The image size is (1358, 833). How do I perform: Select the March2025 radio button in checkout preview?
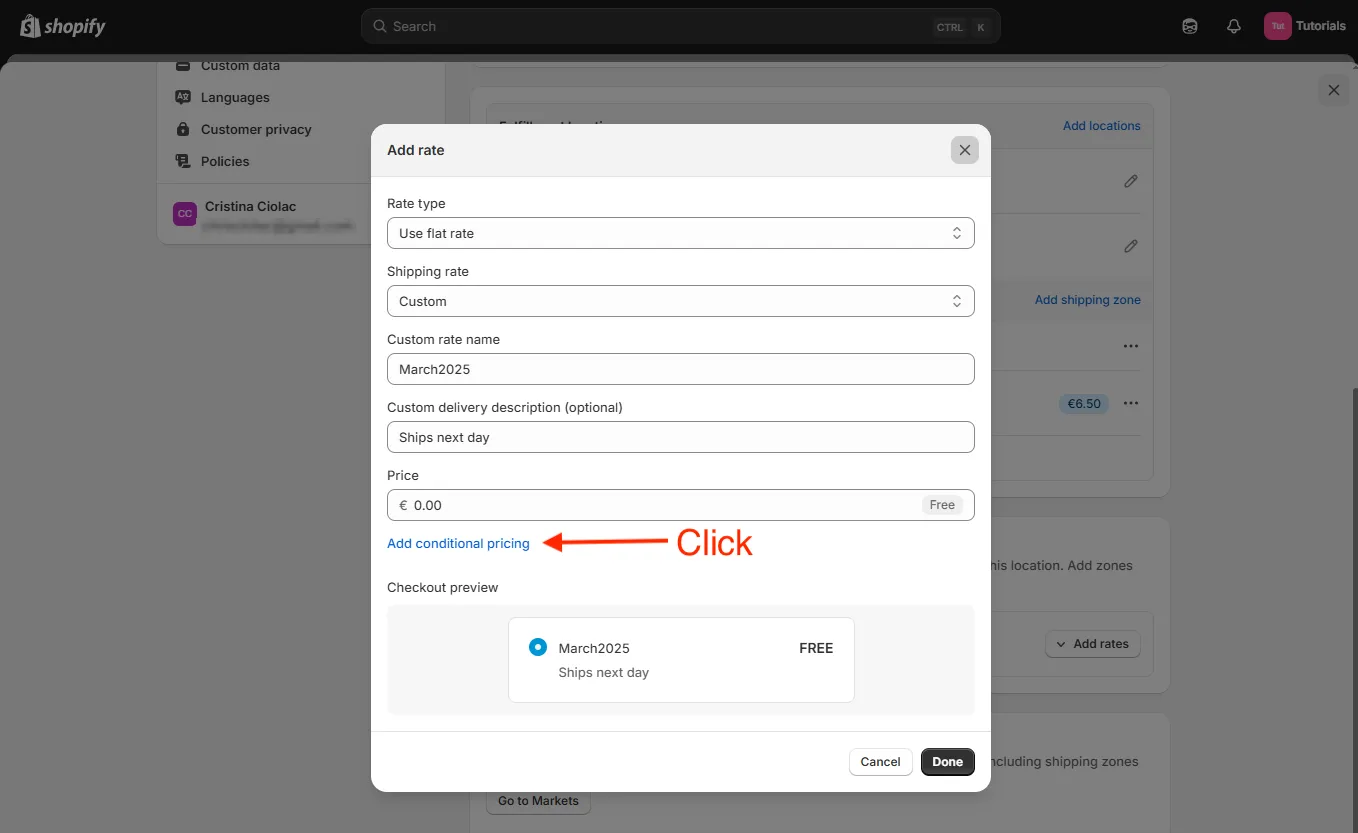[538, 647]
